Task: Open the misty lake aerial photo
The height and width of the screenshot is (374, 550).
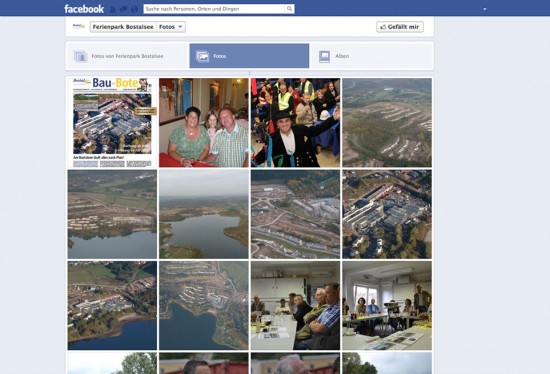Action: click(204, 214)
